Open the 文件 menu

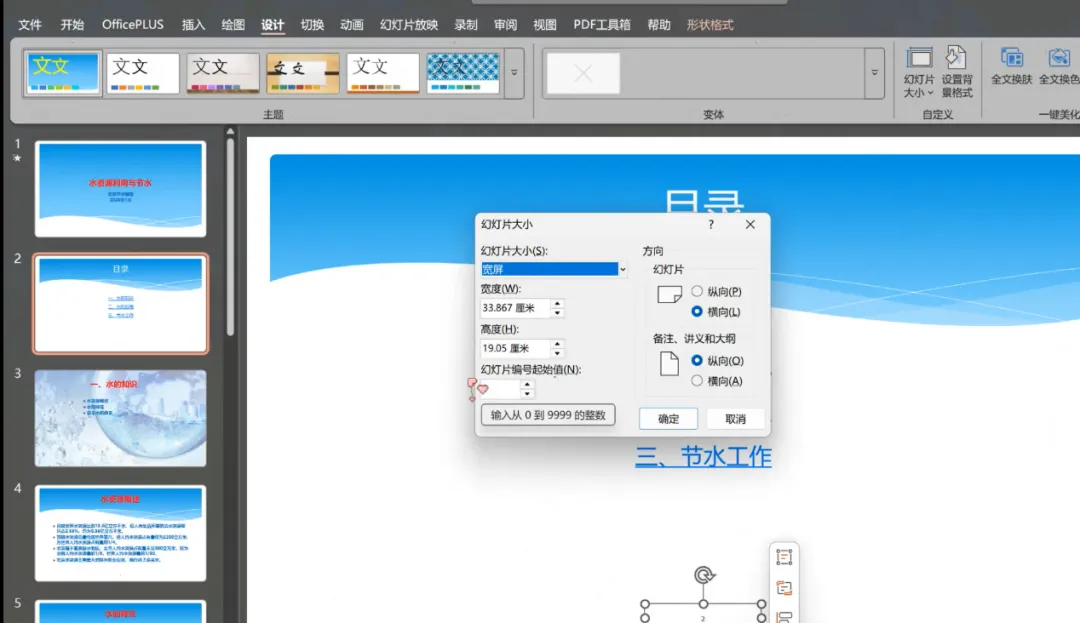(x=30, y=25)
